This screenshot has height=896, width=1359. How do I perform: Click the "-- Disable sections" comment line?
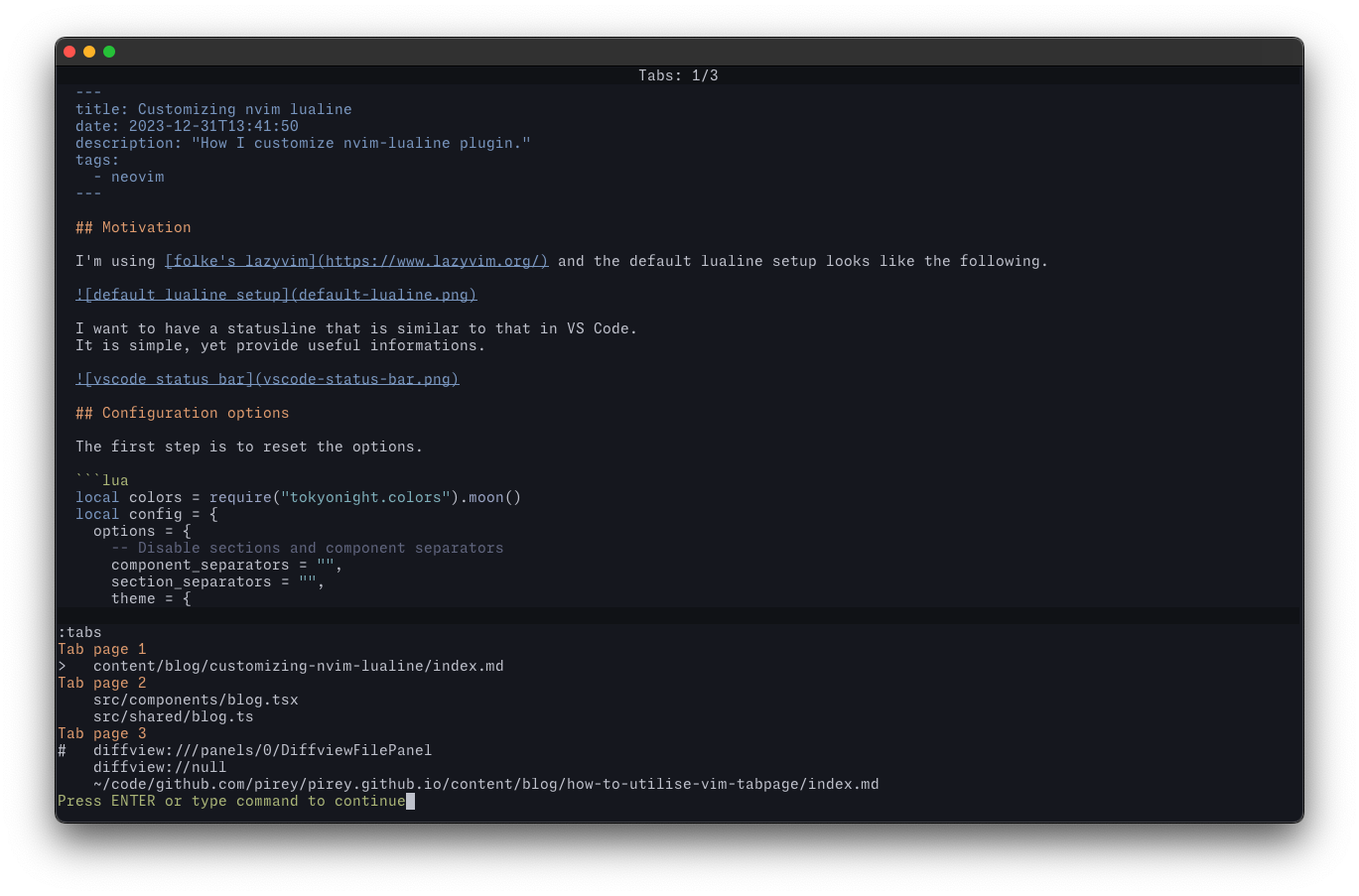(x=308, y=548)
